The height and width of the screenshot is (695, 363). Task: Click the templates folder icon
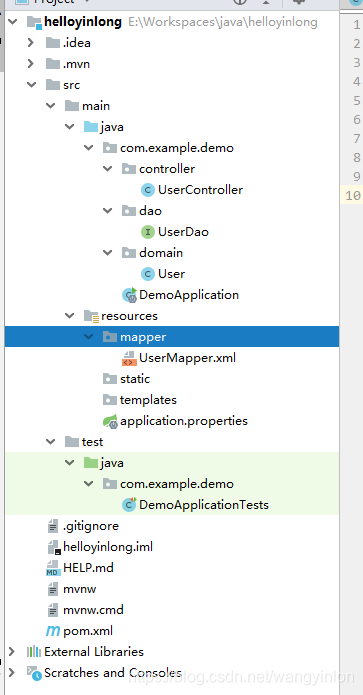109,400
